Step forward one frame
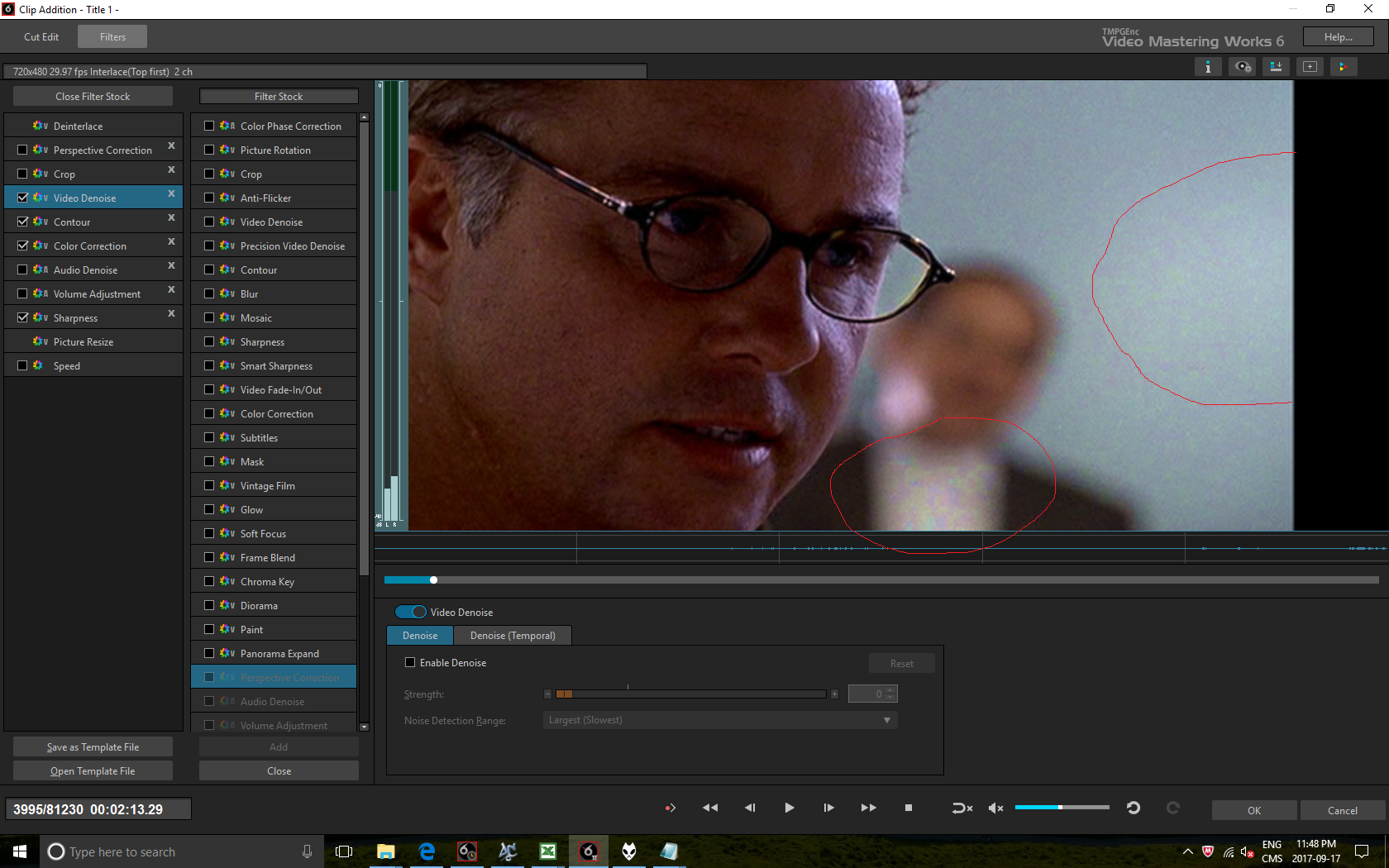The height and width of the screenshot is (868, 1389). (x=828, y=808)
